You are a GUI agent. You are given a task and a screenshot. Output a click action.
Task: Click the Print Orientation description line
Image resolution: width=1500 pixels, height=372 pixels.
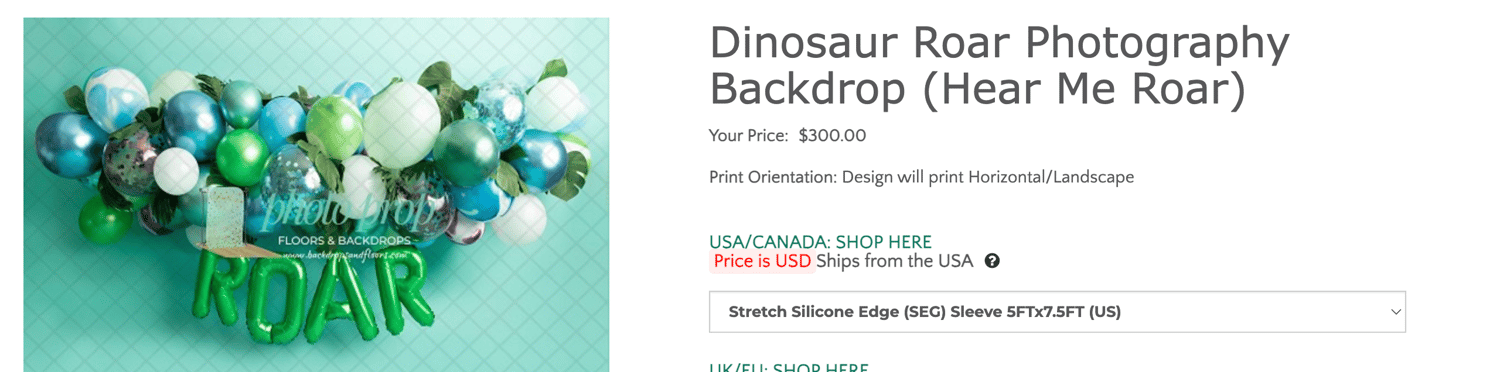point(921,177)
